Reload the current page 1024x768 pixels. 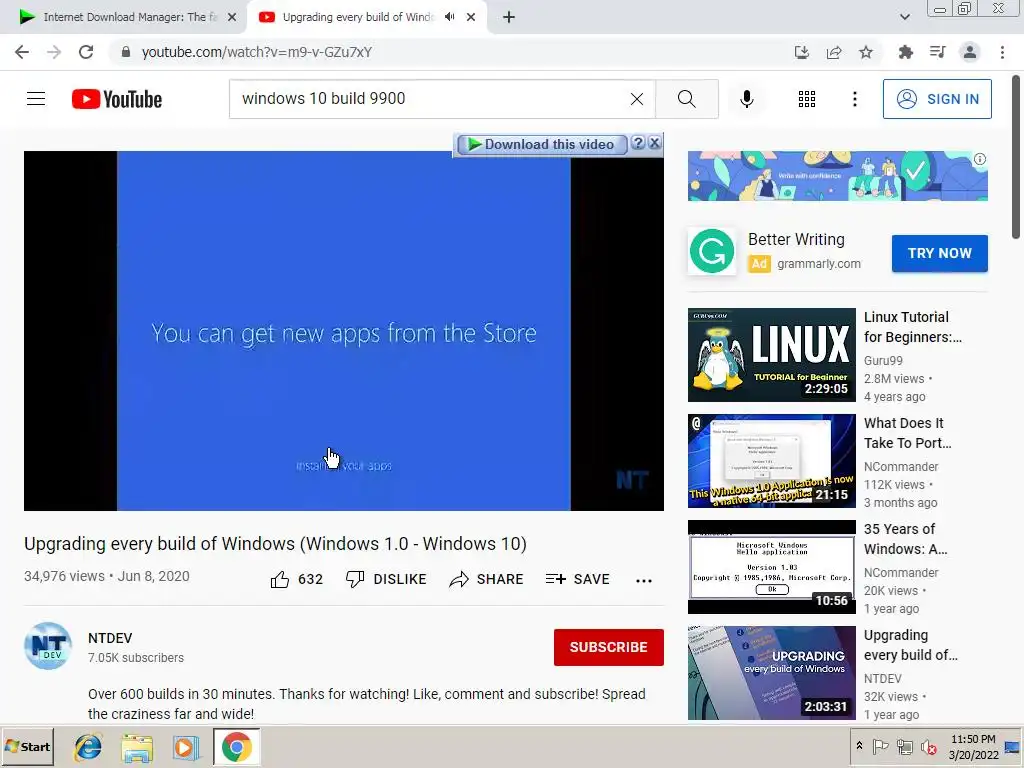pos(86,52)
